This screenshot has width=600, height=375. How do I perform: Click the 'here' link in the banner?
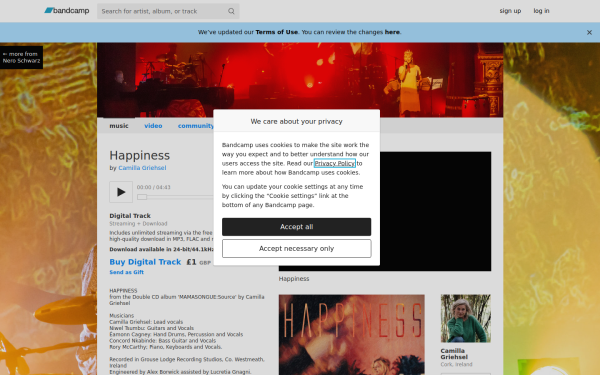[x=392, y=32]
